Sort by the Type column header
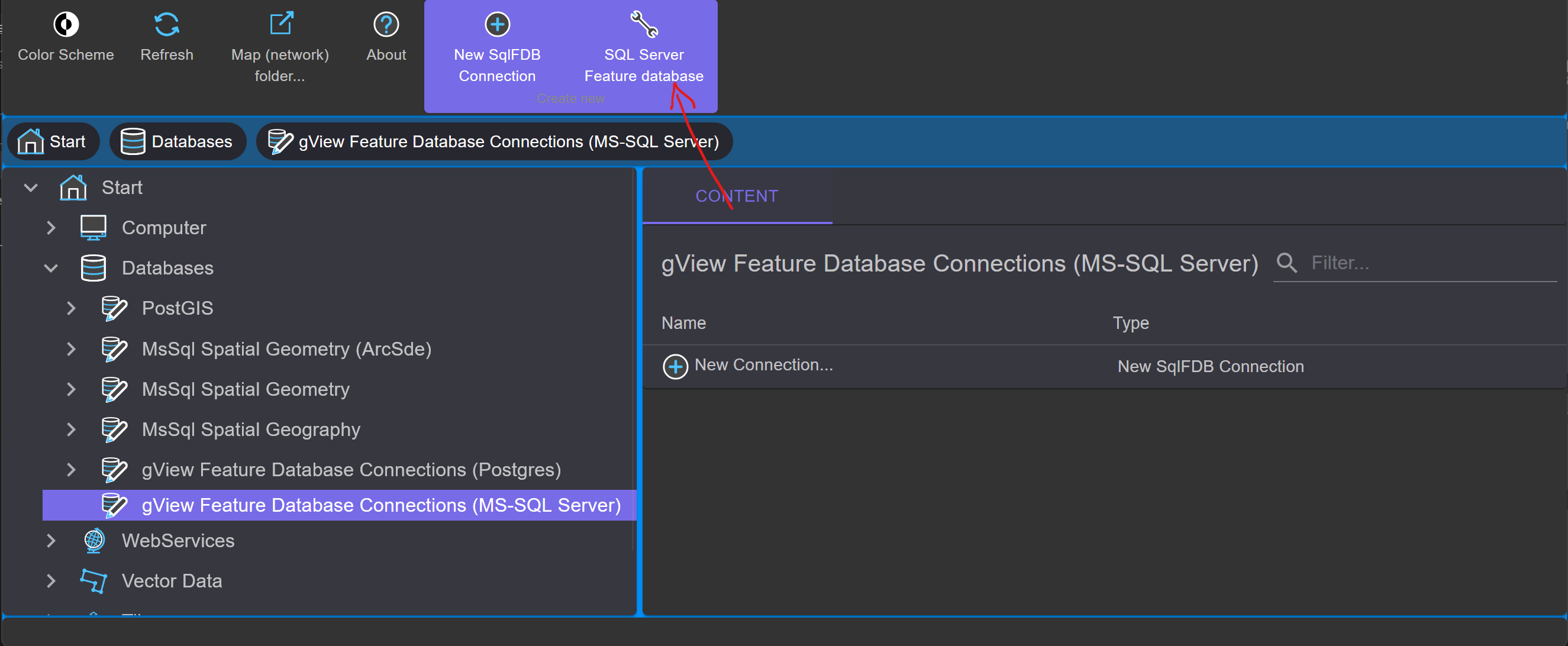The width and height of the screenshot is (1568, 646). (1130, 323)
